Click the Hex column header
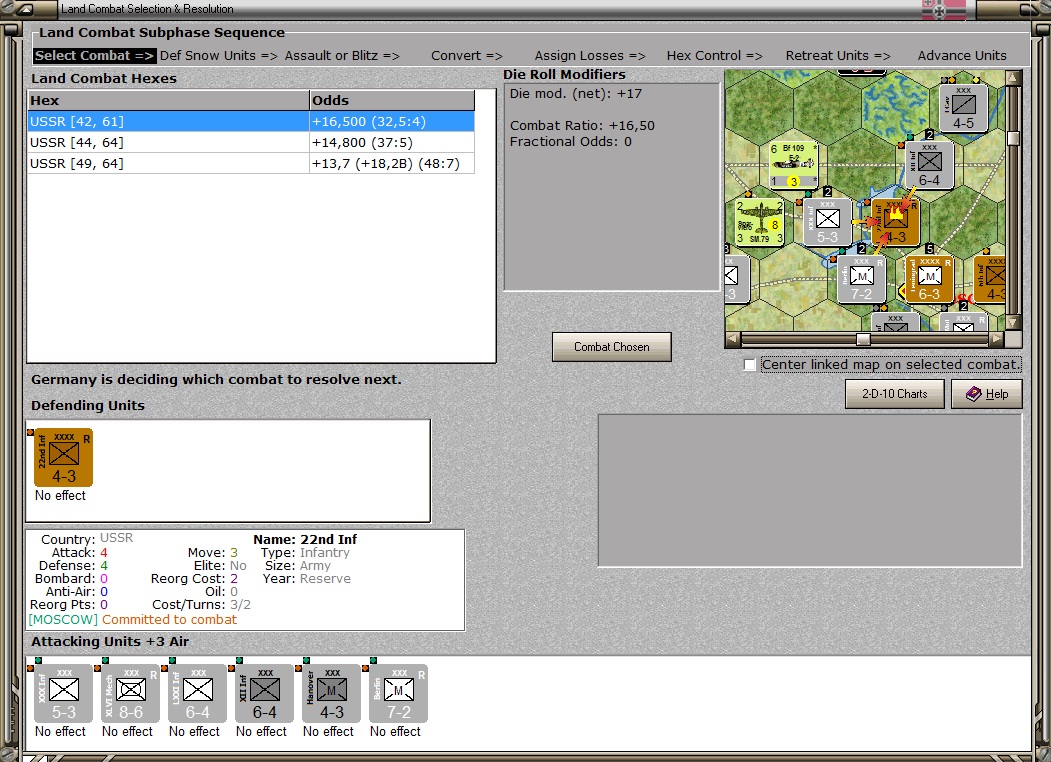 168,101
